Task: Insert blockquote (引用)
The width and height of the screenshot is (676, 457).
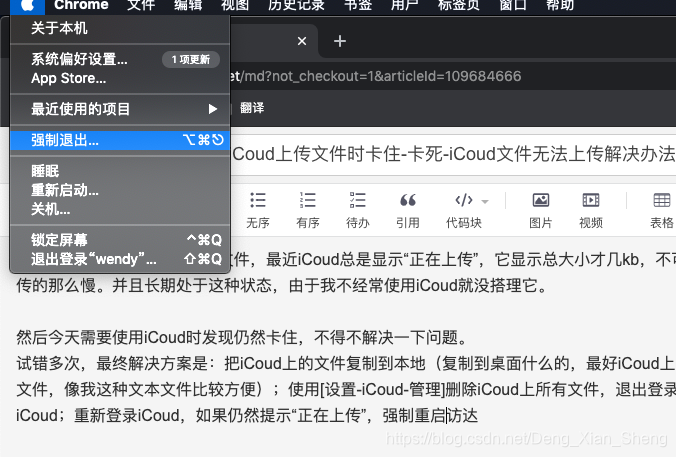Action: pos(408,210)
